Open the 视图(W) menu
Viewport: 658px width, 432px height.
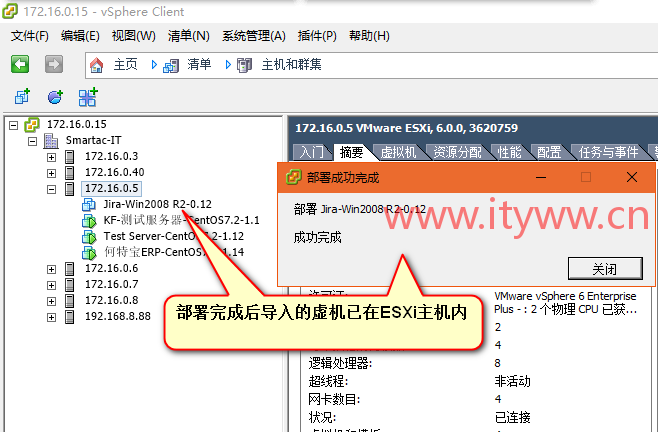click(133, 36)
